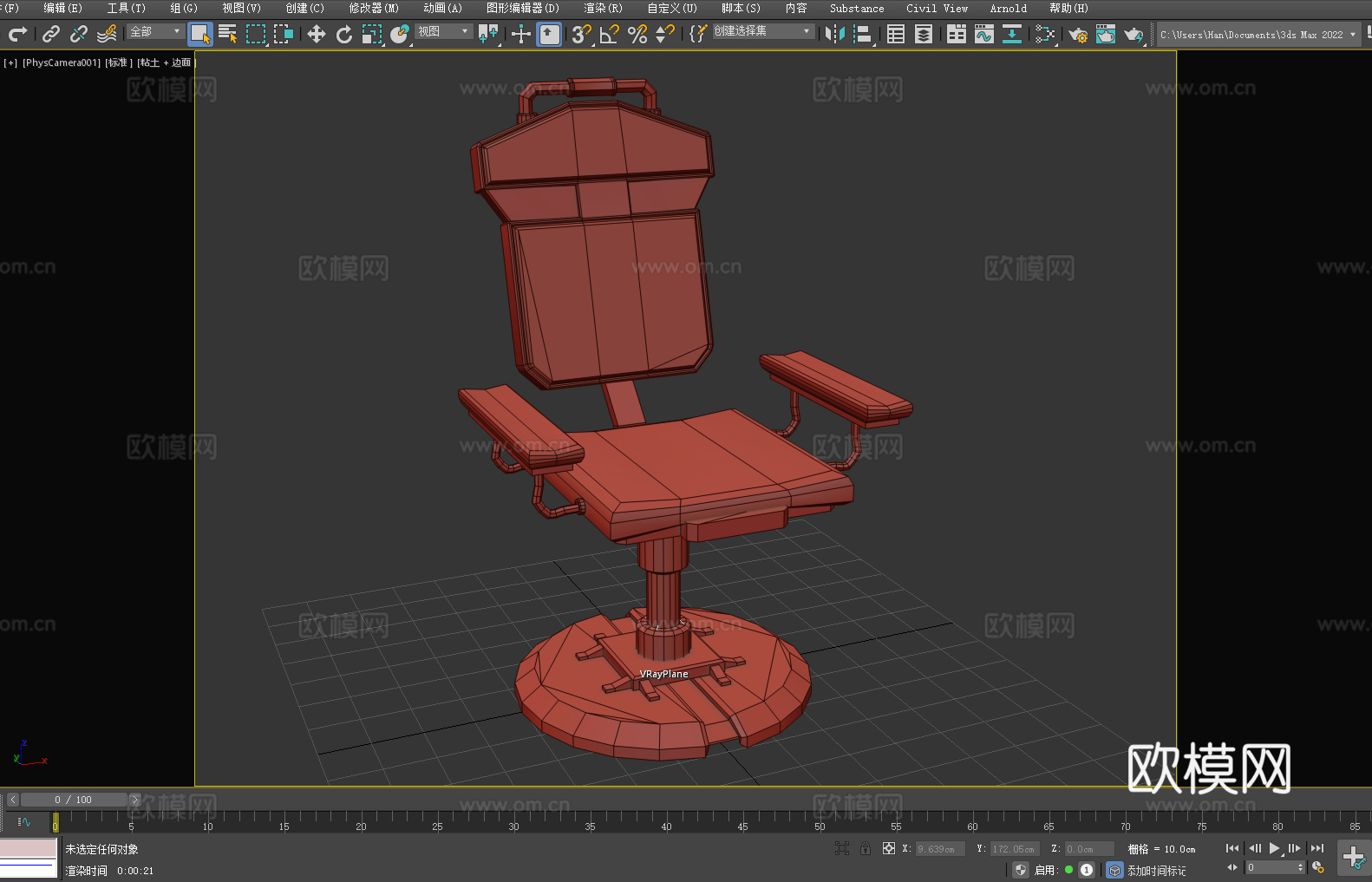Click the Align tool icon
The height and width of the screenshot is (882, 1372).
tap(863, 34)
